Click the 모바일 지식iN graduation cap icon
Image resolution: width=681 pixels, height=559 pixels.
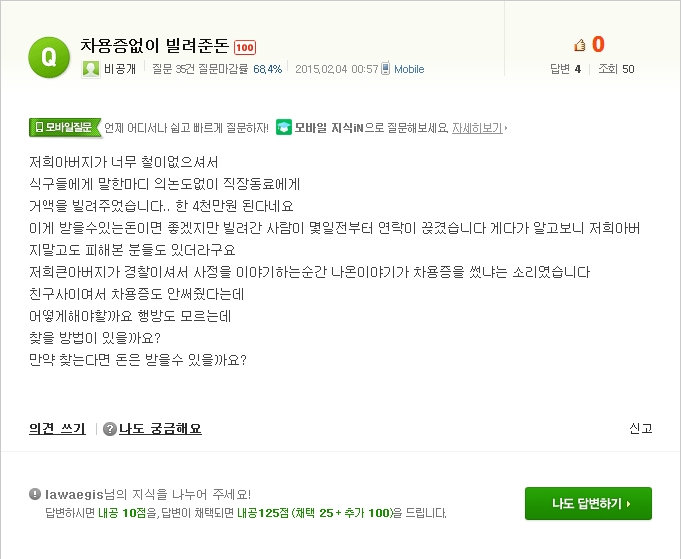(284, 127)
